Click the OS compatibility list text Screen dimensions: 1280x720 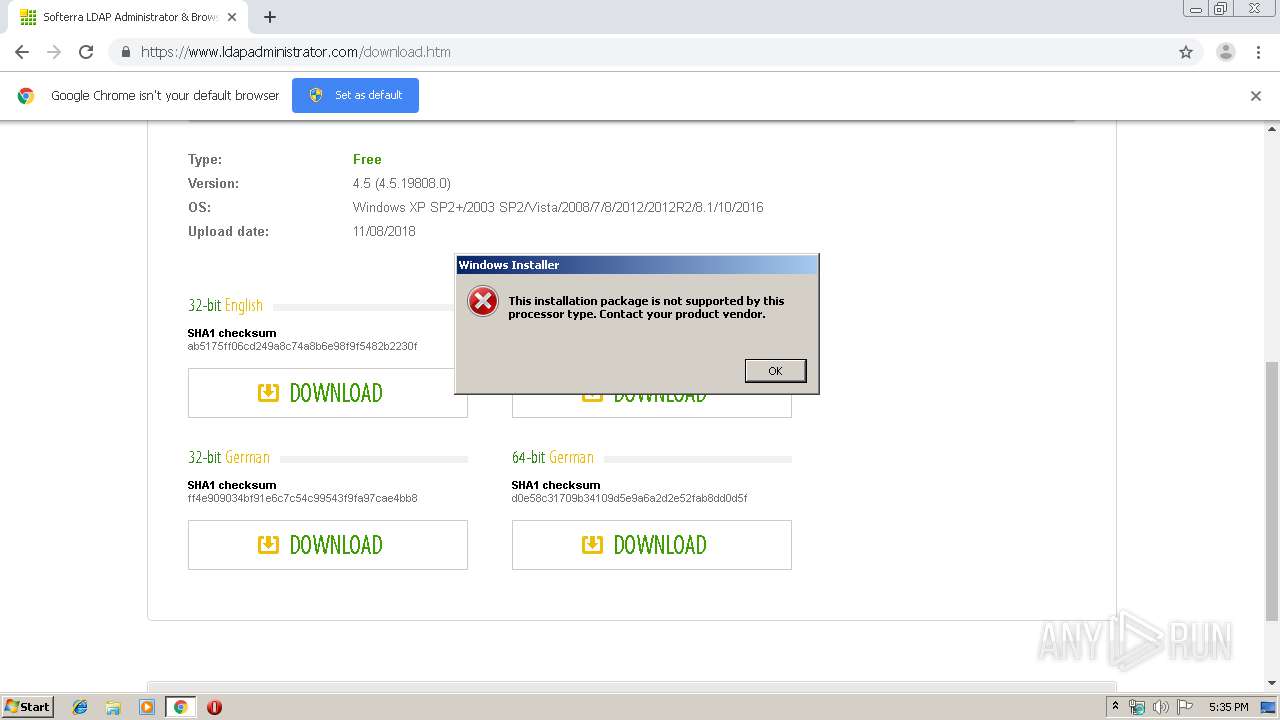point(558,207)
